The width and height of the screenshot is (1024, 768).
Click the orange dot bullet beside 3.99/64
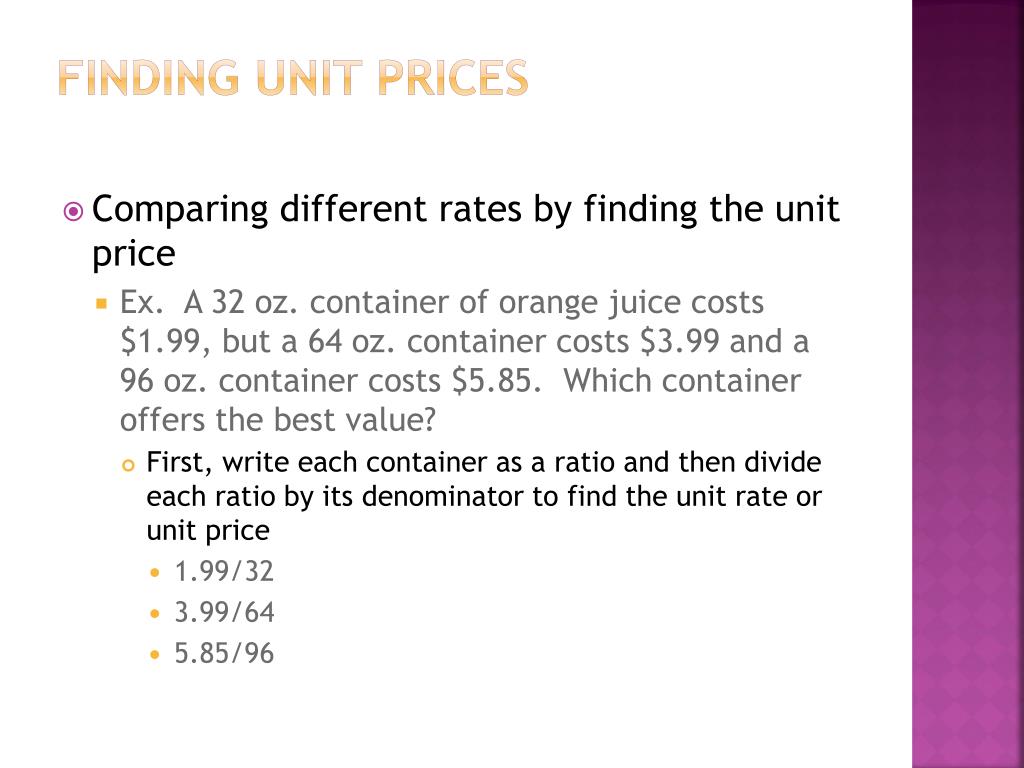[155, 614]
